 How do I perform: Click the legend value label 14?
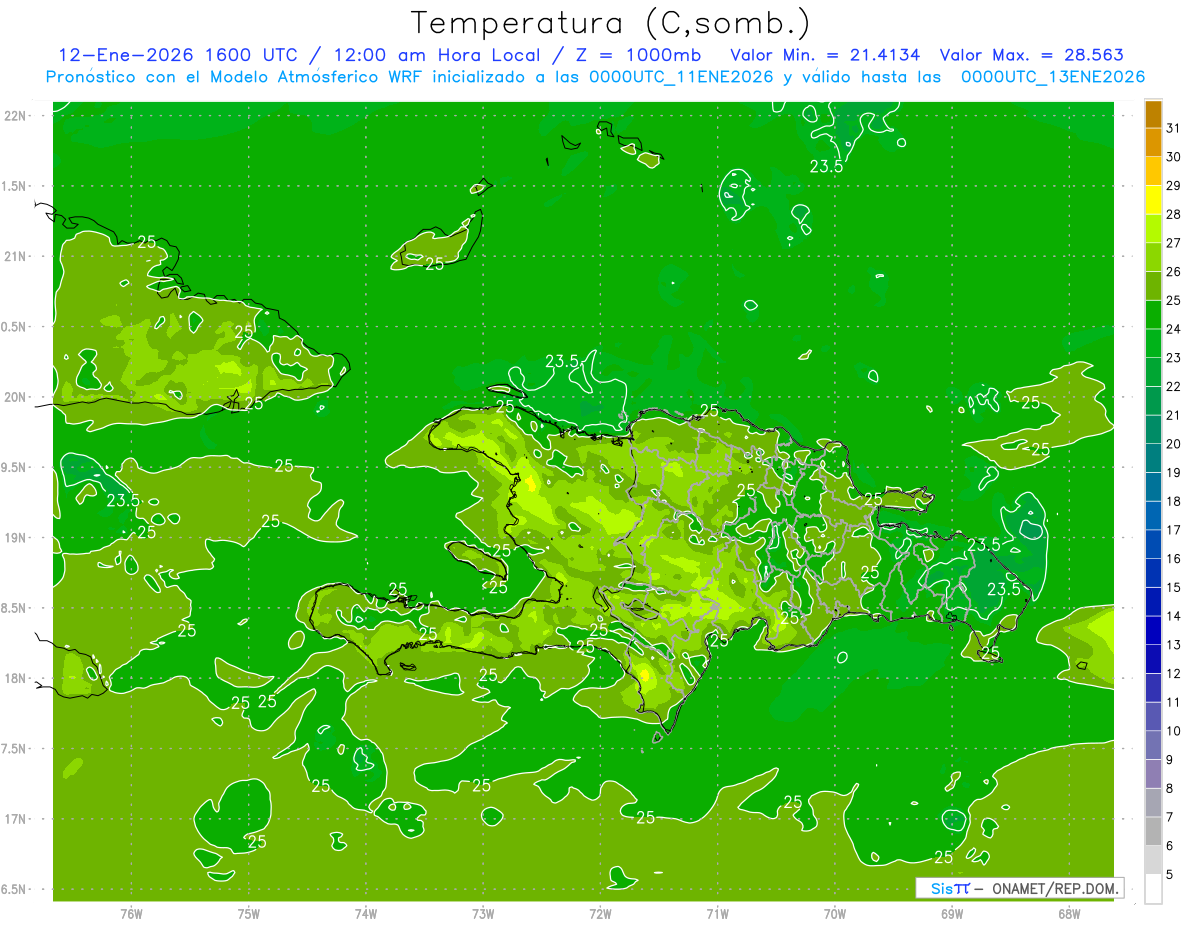point(1174,616)
